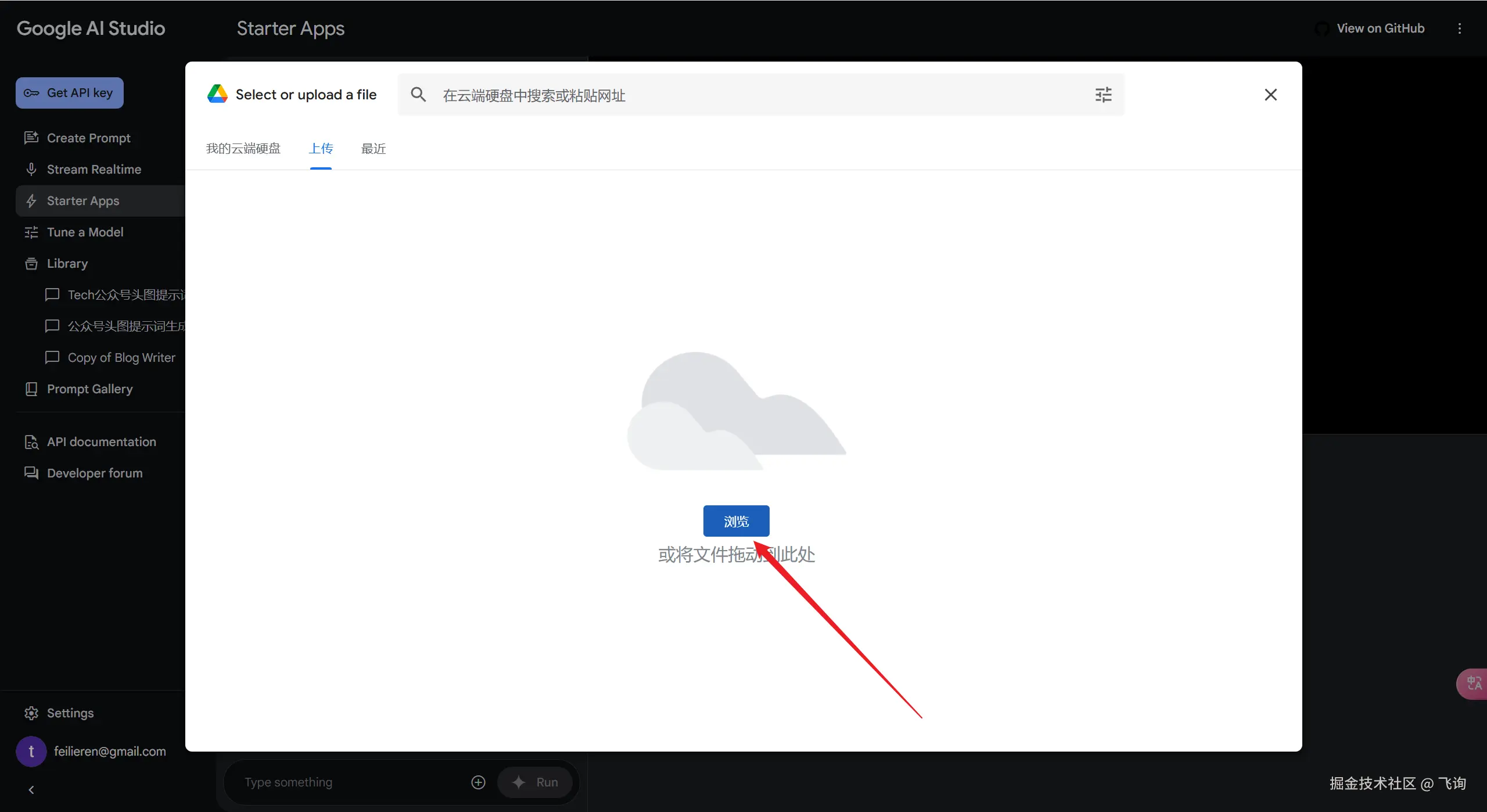Click the blue 浏览 browse button
Viewport: 1487px width, 812px height.
[736, 521]
